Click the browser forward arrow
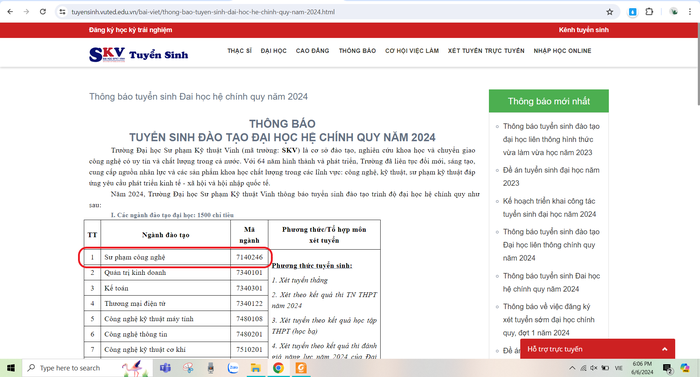Screen dimensions: 700x377 pos(26,12)
